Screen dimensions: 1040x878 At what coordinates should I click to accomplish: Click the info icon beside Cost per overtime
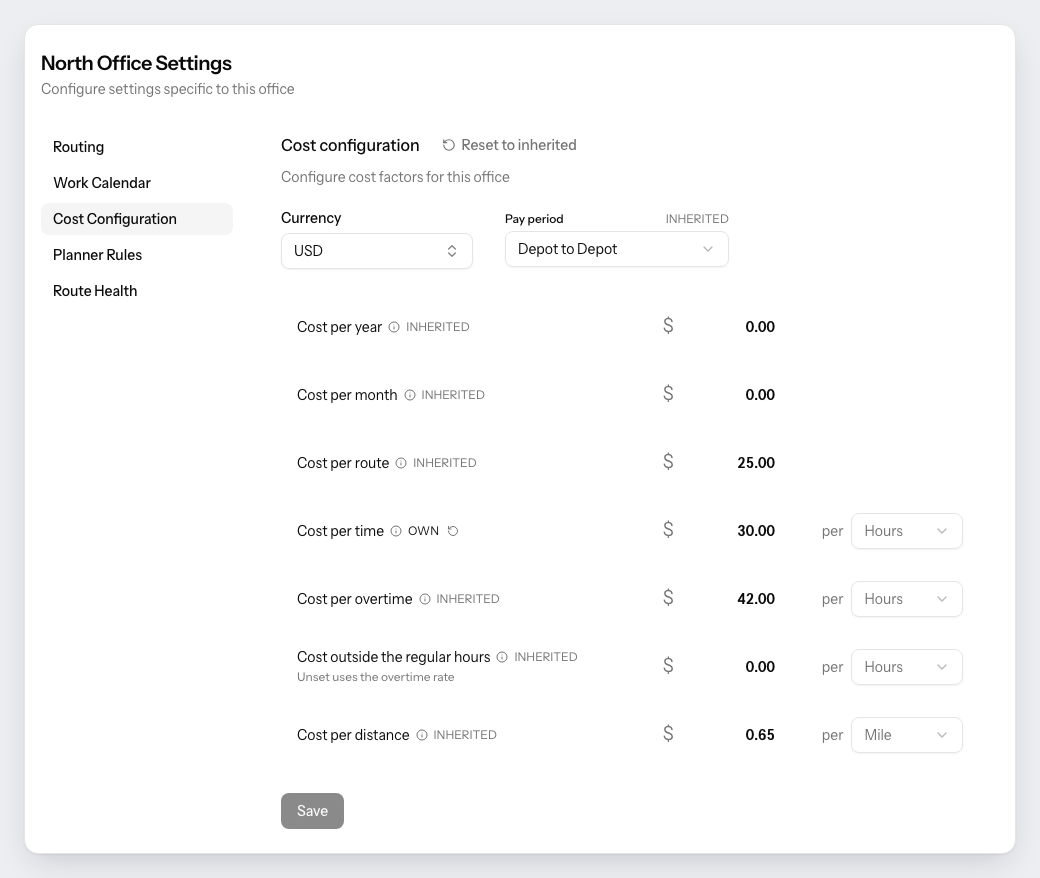pyautogui.click(x=425, y=599)
